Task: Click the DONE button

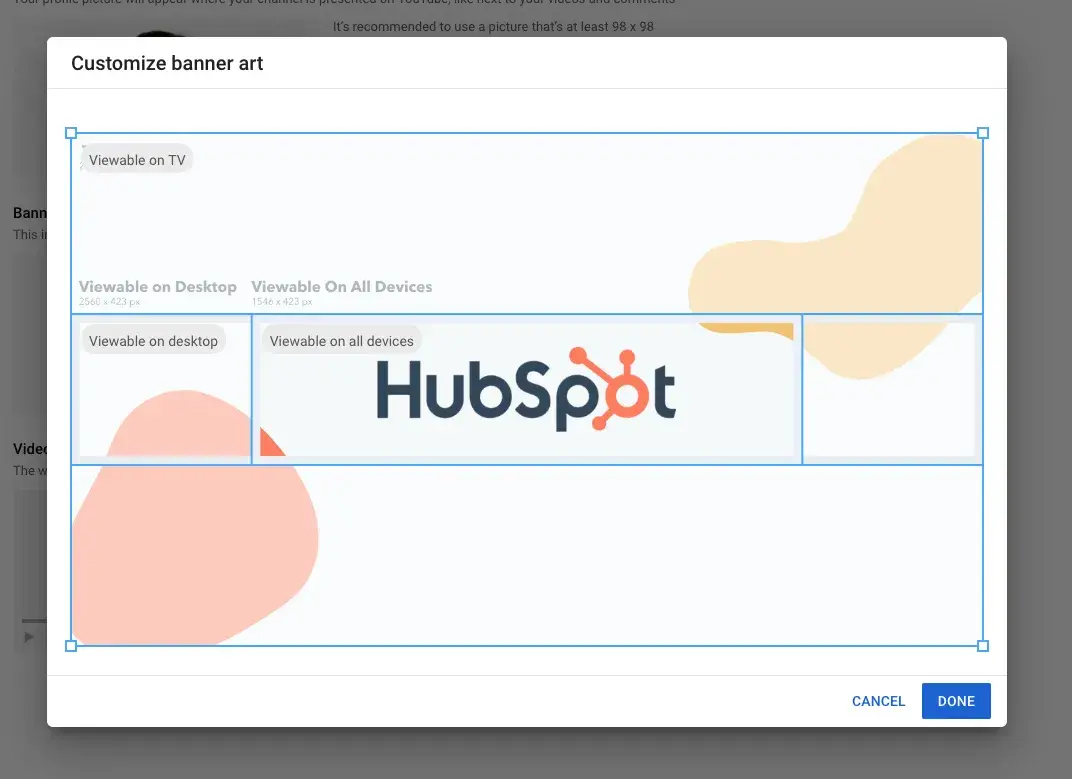Action: [956, 701]
